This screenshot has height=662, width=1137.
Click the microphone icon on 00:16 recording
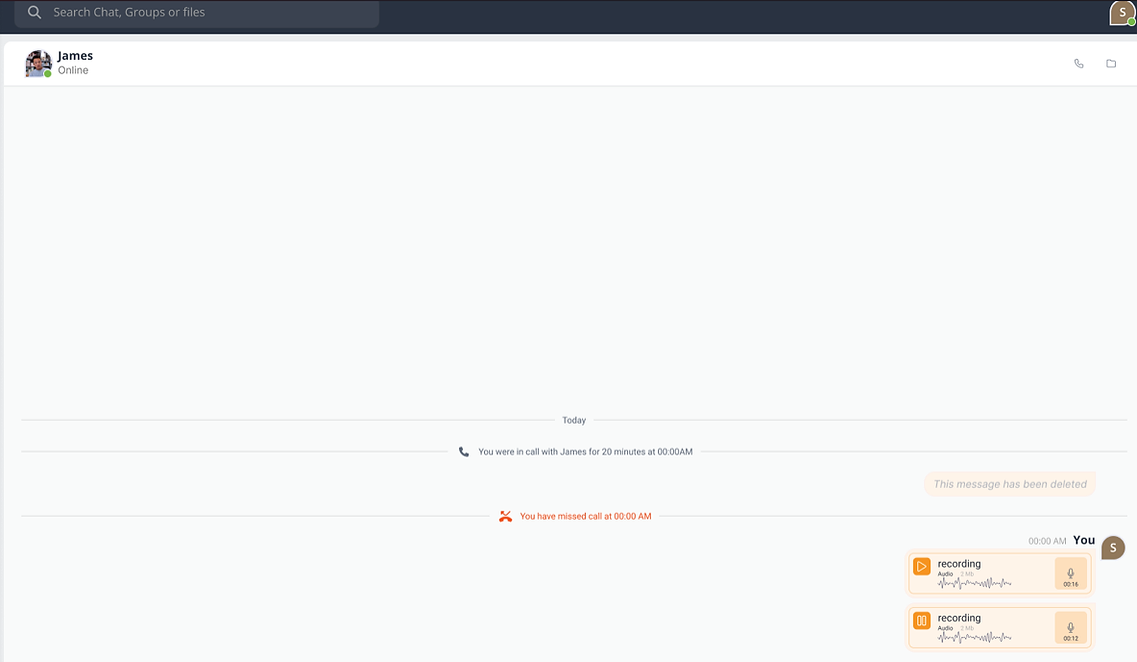1070,573
